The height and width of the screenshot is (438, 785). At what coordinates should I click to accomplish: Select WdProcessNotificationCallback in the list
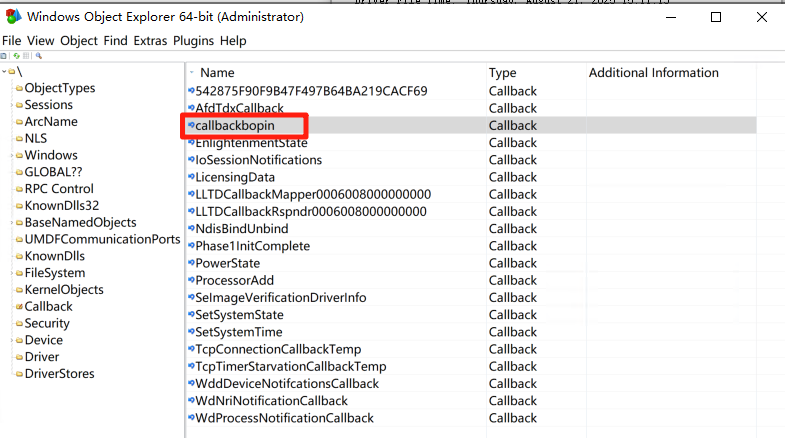[284, 418]
